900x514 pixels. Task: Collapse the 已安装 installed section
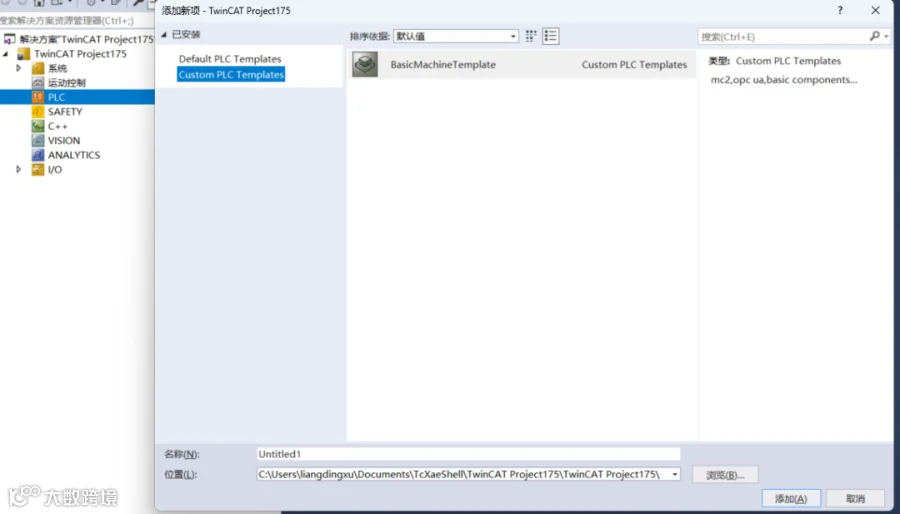tap(164, 35)
